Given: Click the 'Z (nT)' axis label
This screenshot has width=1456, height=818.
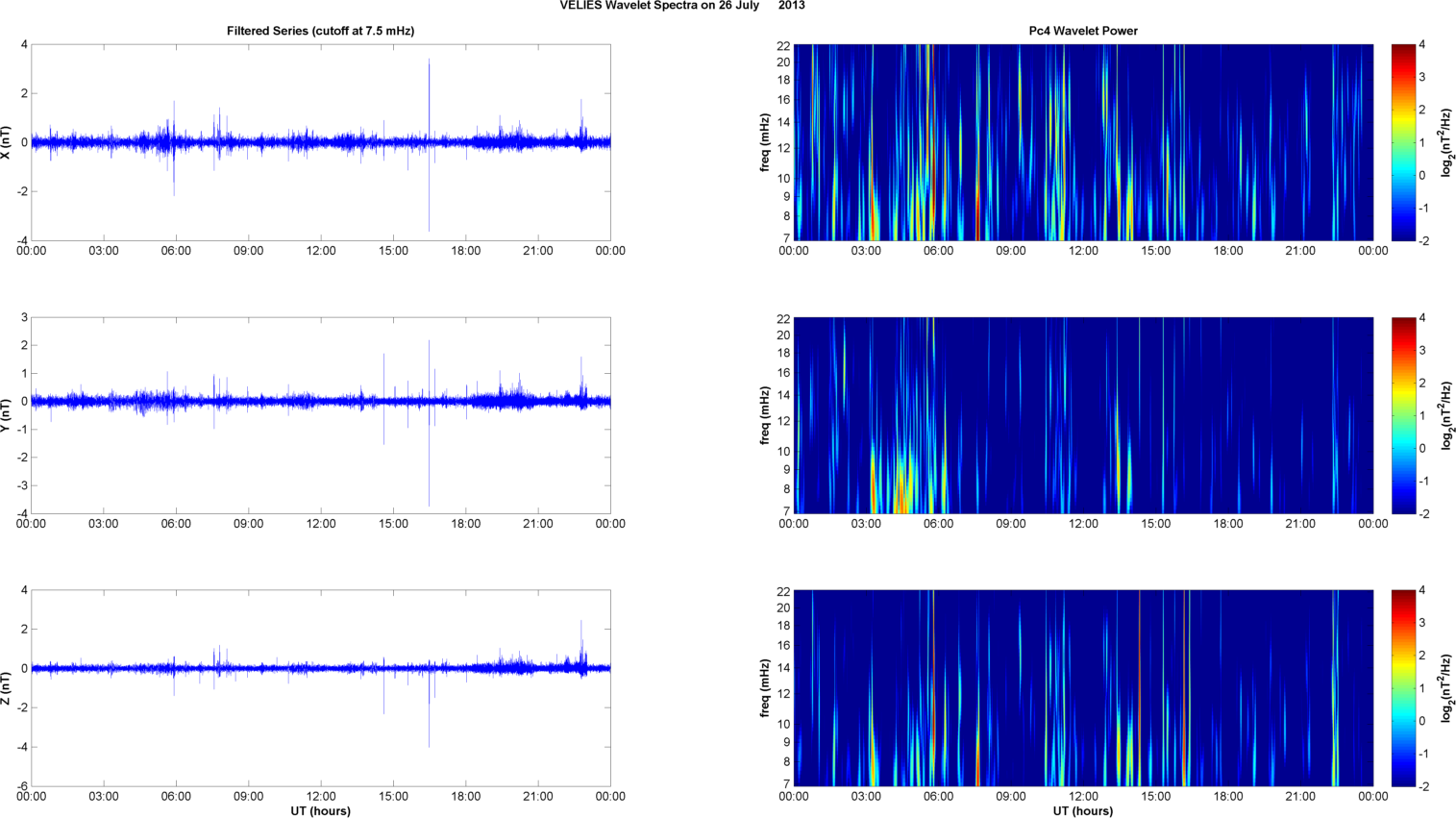Looking at the screenshot, I should (x=7, y=688).
